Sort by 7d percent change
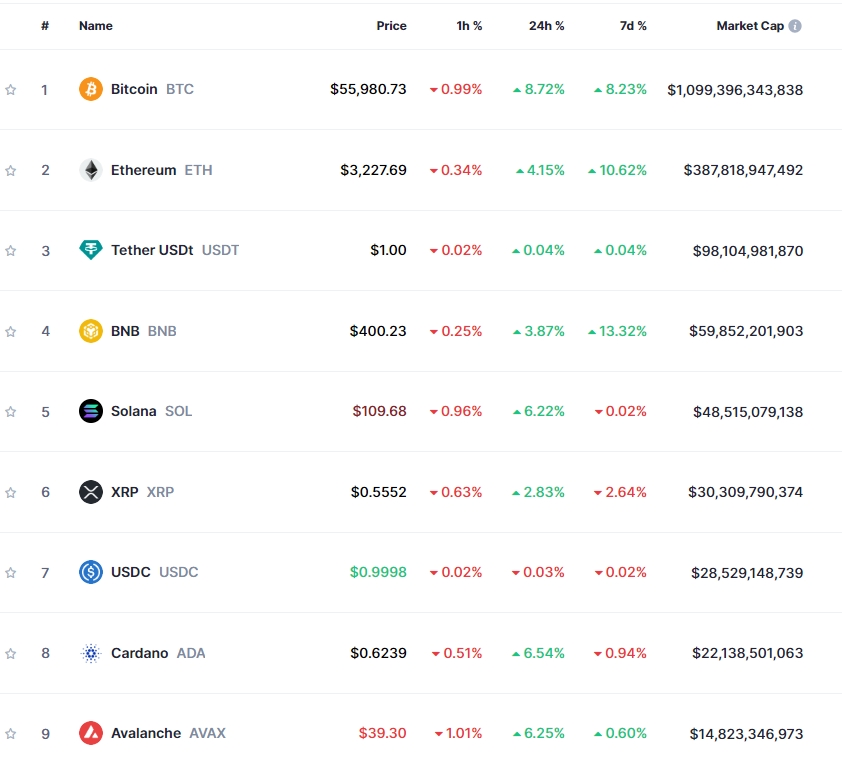Viewport: 842px width, 769px height. [x=632, y=26]
